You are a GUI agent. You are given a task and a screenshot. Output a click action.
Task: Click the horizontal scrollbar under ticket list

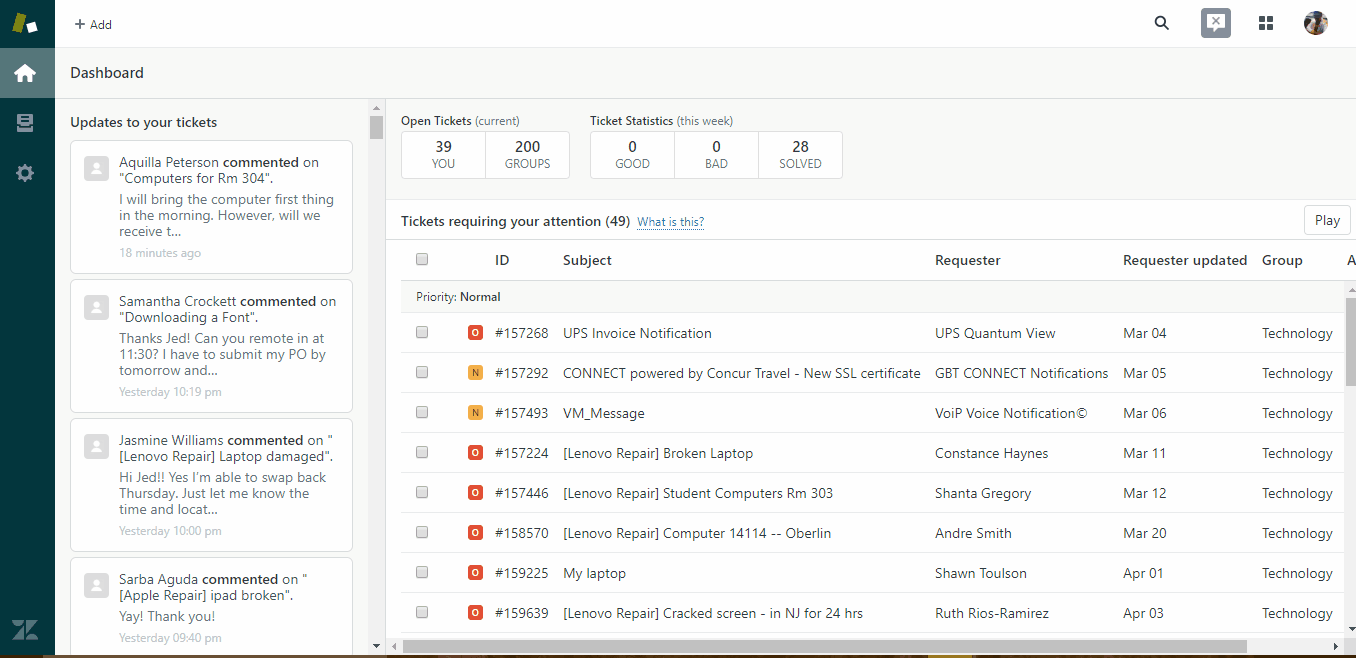coord(824,646)
